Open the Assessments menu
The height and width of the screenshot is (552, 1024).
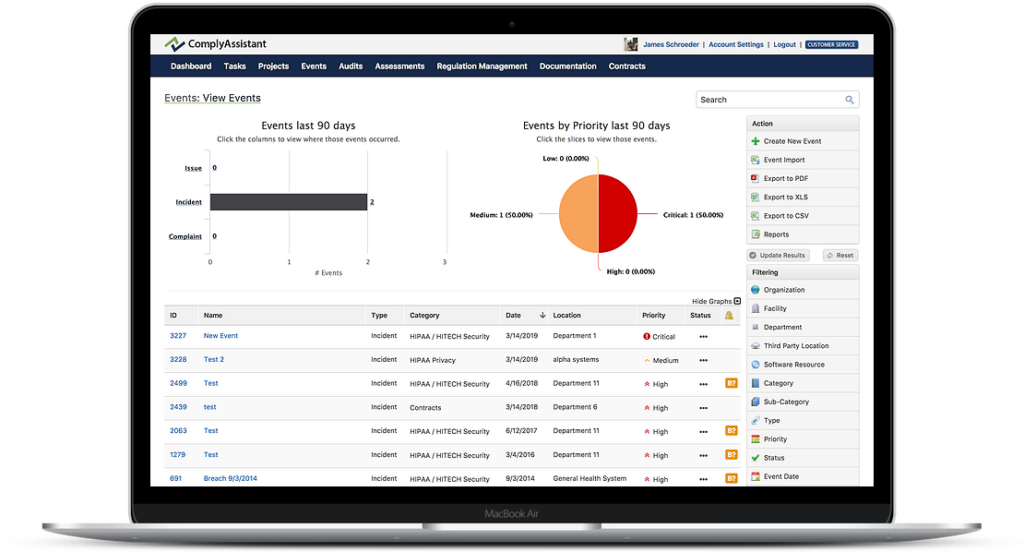coord(399,67)
